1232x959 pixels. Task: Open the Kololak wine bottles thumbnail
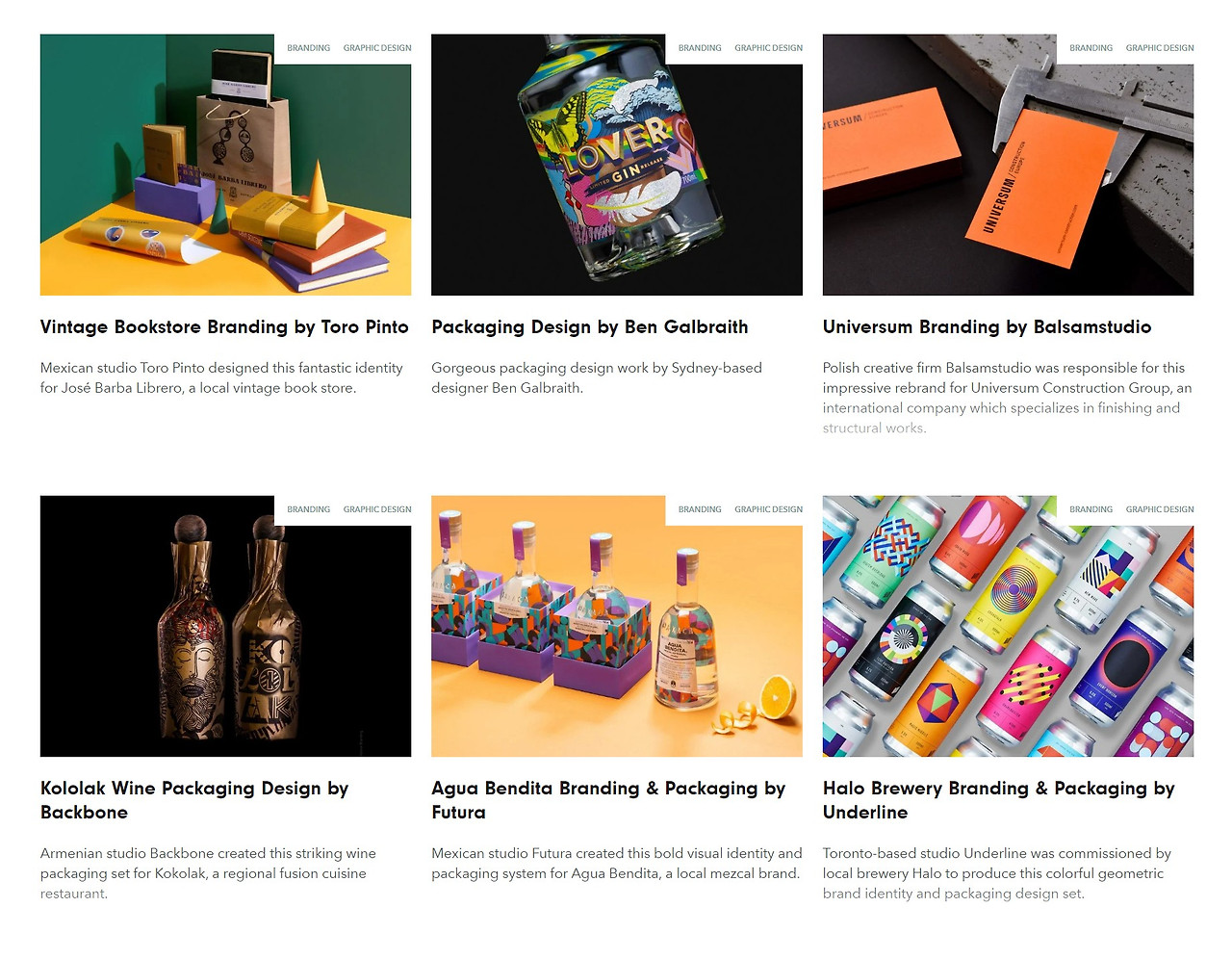pos(225,626)
